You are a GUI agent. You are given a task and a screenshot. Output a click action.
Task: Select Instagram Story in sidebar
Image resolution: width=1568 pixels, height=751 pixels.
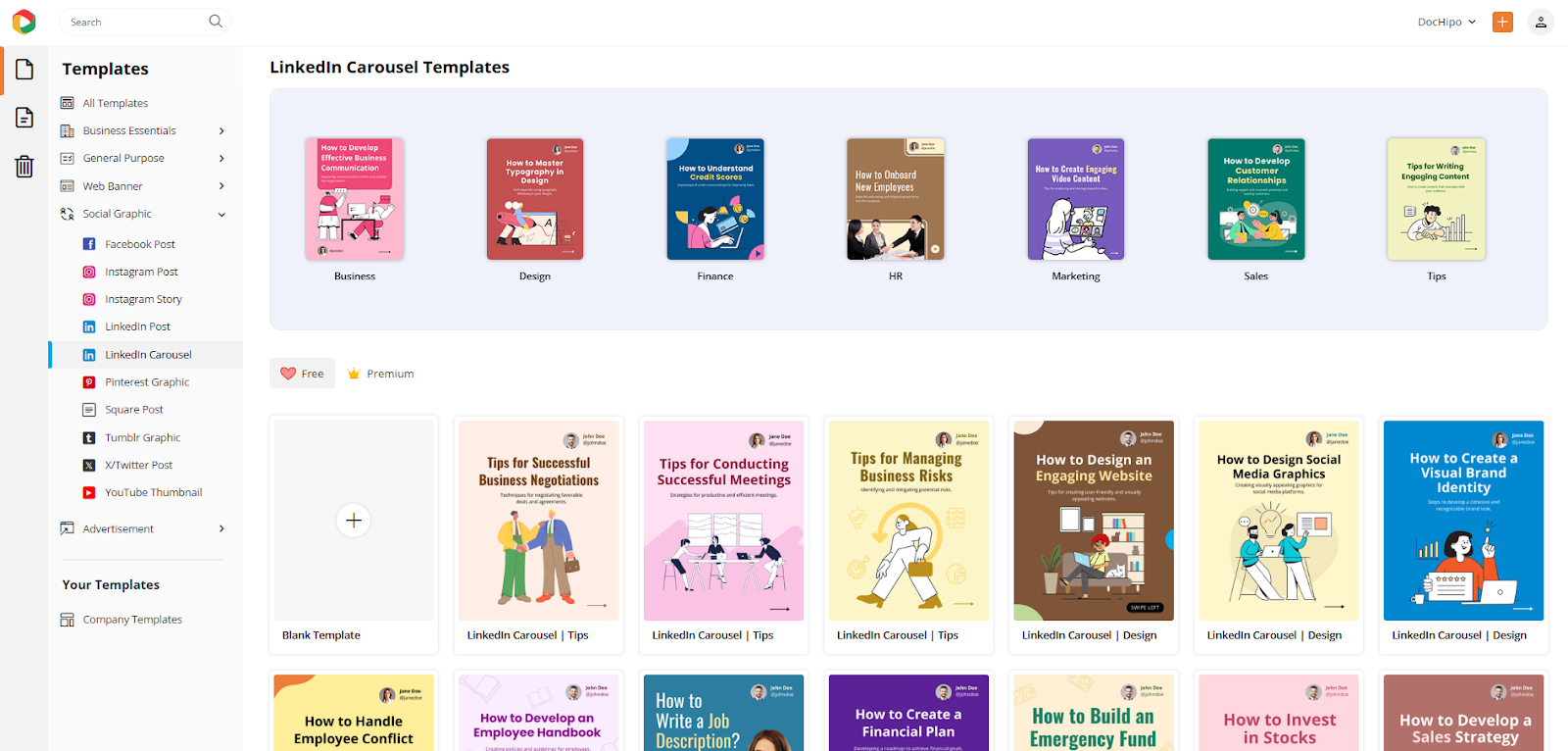pyautogui.click(x=143, y=300)
